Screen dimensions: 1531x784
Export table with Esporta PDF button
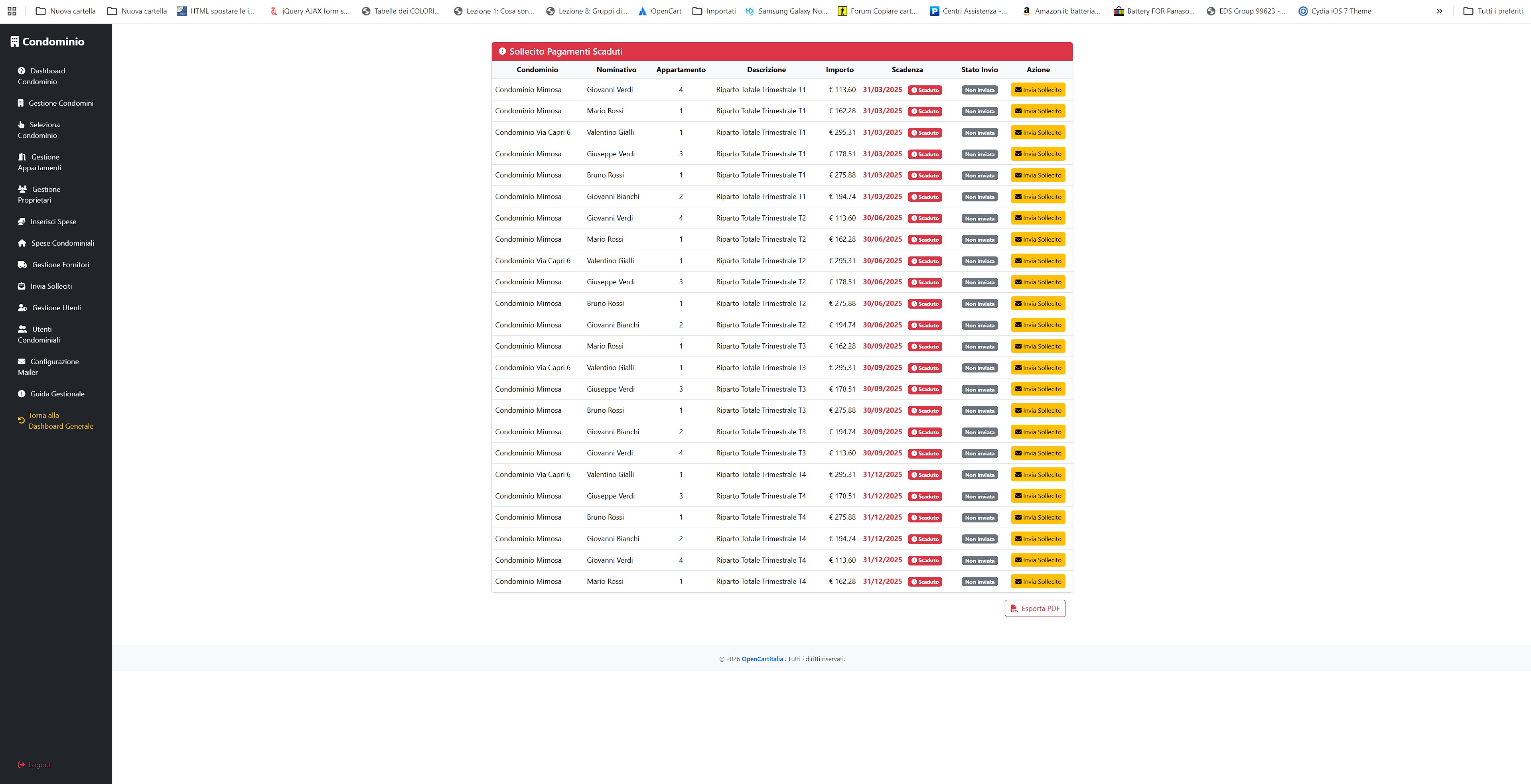pyautogui.click(x=1035, y=608)
